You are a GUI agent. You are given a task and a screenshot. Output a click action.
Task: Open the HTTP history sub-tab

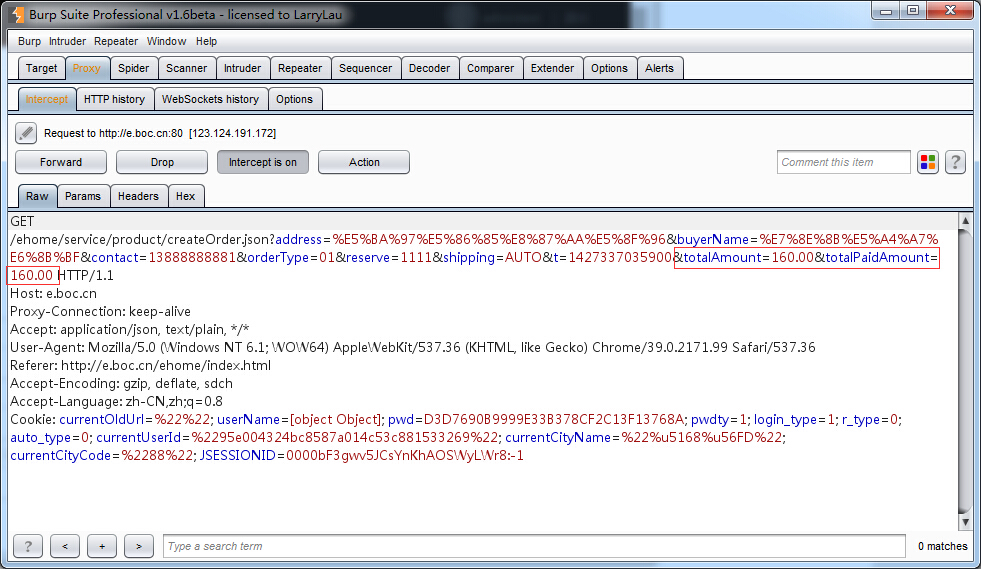pyautogui.click(x=114, y=99)
